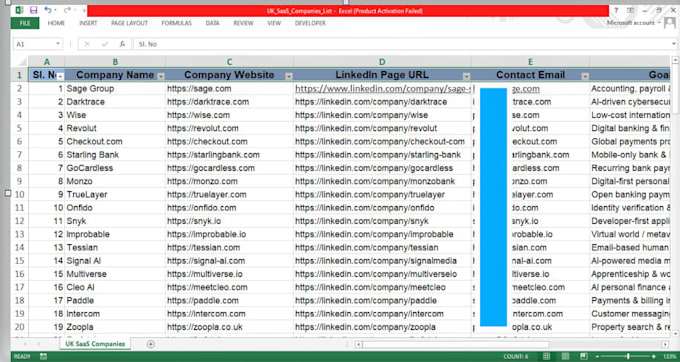Select column E header

[530, 62]
